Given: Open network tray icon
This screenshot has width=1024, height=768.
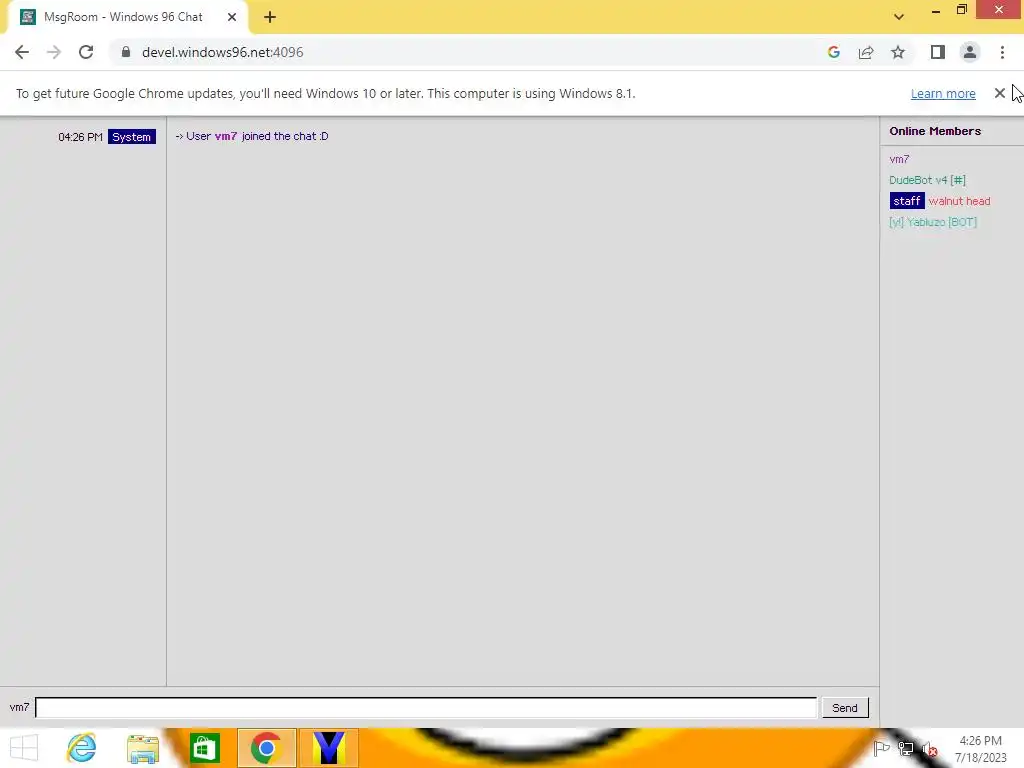Looking at the screenshot, I should 906,749.
